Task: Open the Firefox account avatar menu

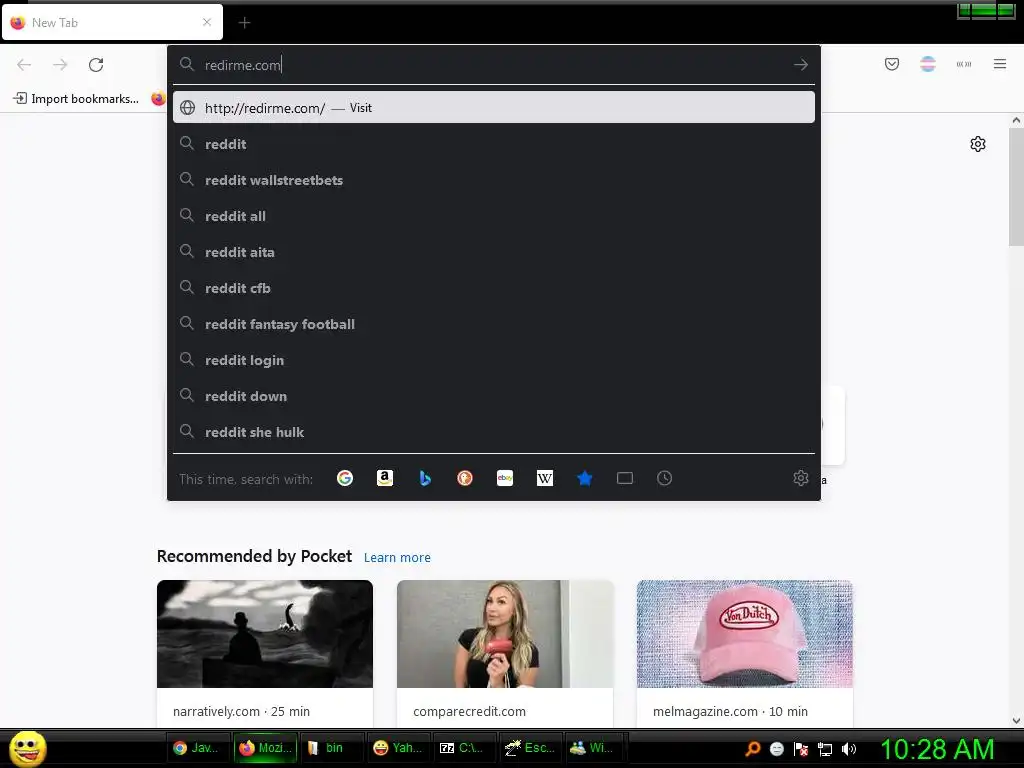Action: pos(928,64)
